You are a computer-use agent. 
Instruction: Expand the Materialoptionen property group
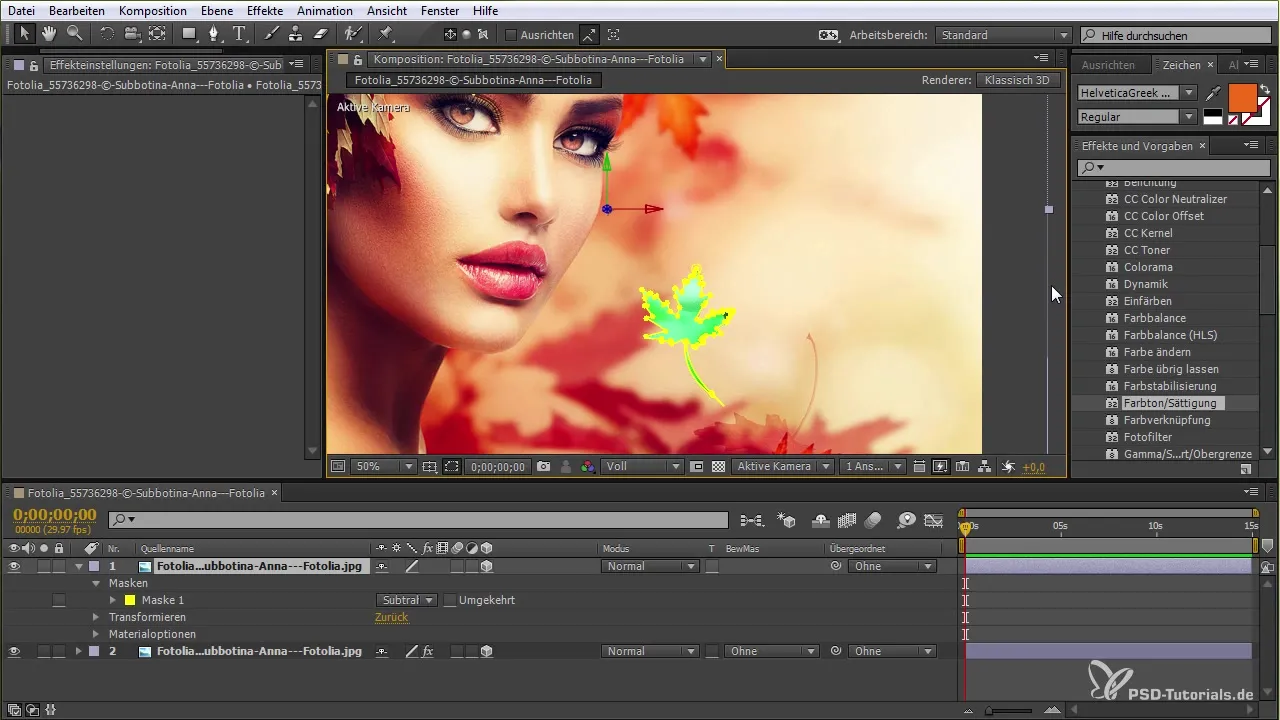(96, 634)
